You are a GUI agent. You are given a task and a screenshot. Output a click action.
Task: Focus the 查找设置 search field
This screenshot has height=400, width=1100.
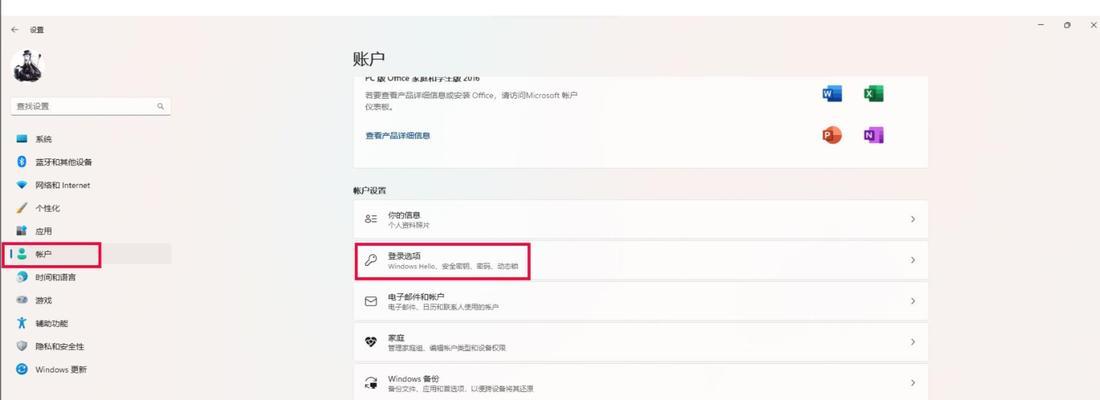coord(91,107)
